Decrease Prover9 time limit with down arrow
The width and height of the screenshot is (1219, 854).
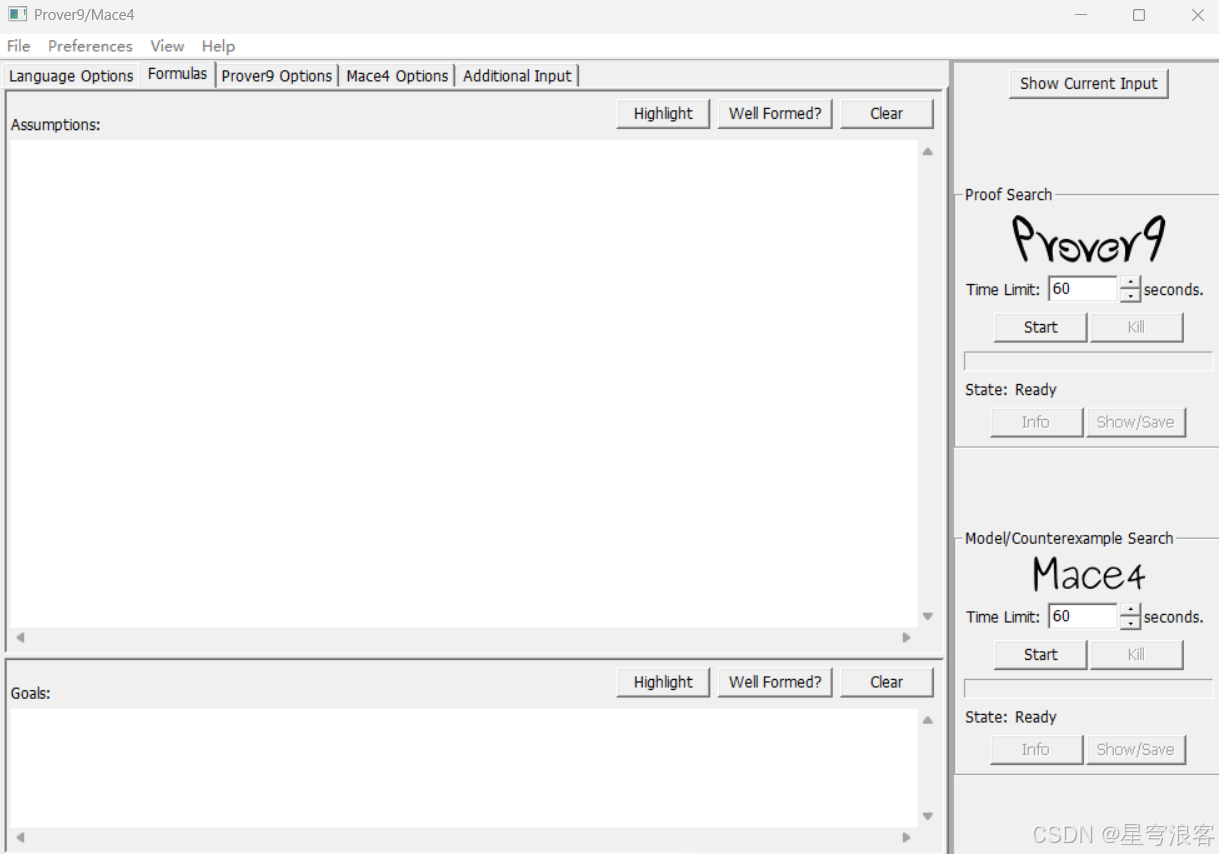coord(1130,296)
